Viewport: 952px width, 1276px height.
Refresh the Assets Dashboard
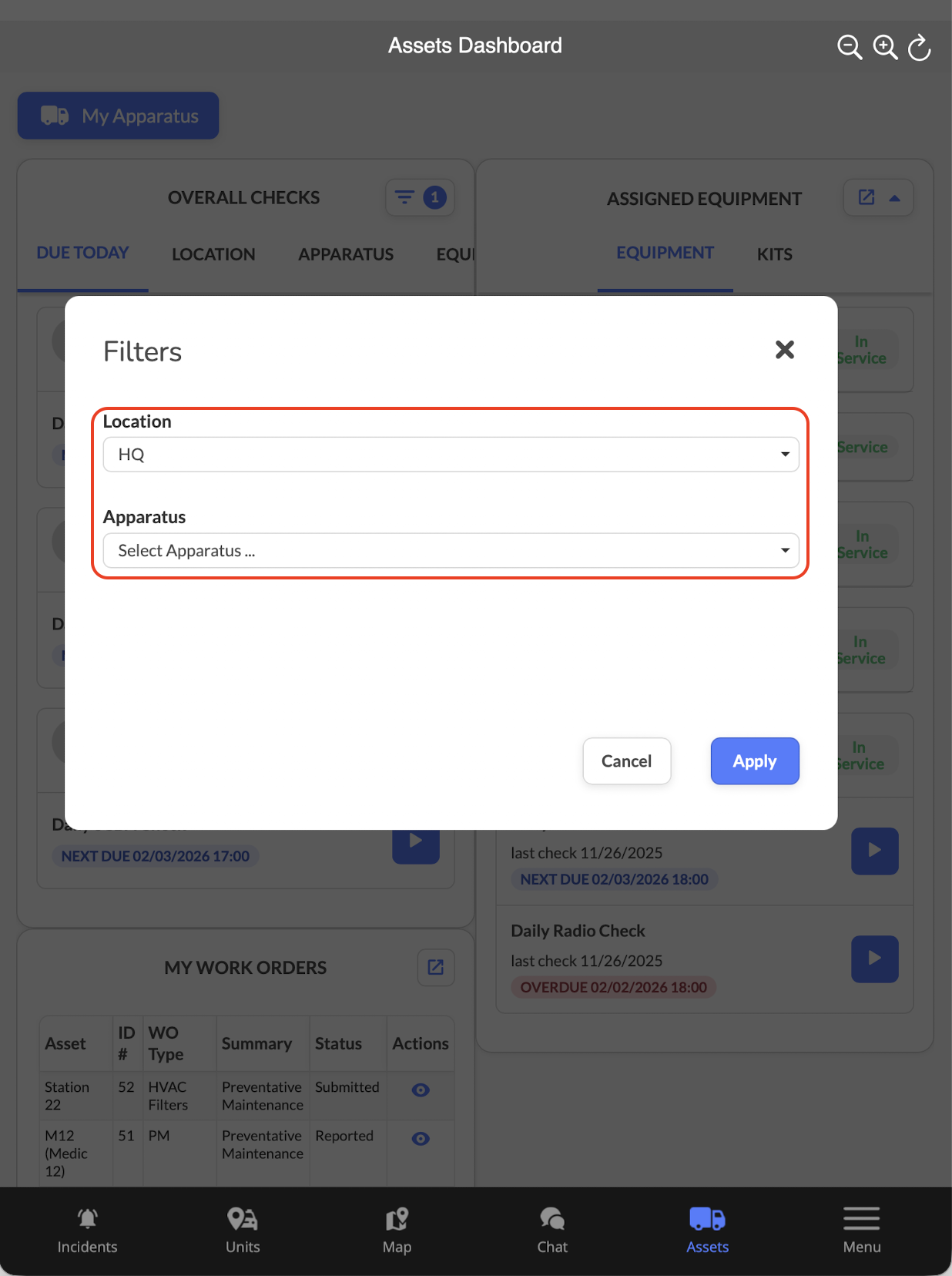(920, 47)
